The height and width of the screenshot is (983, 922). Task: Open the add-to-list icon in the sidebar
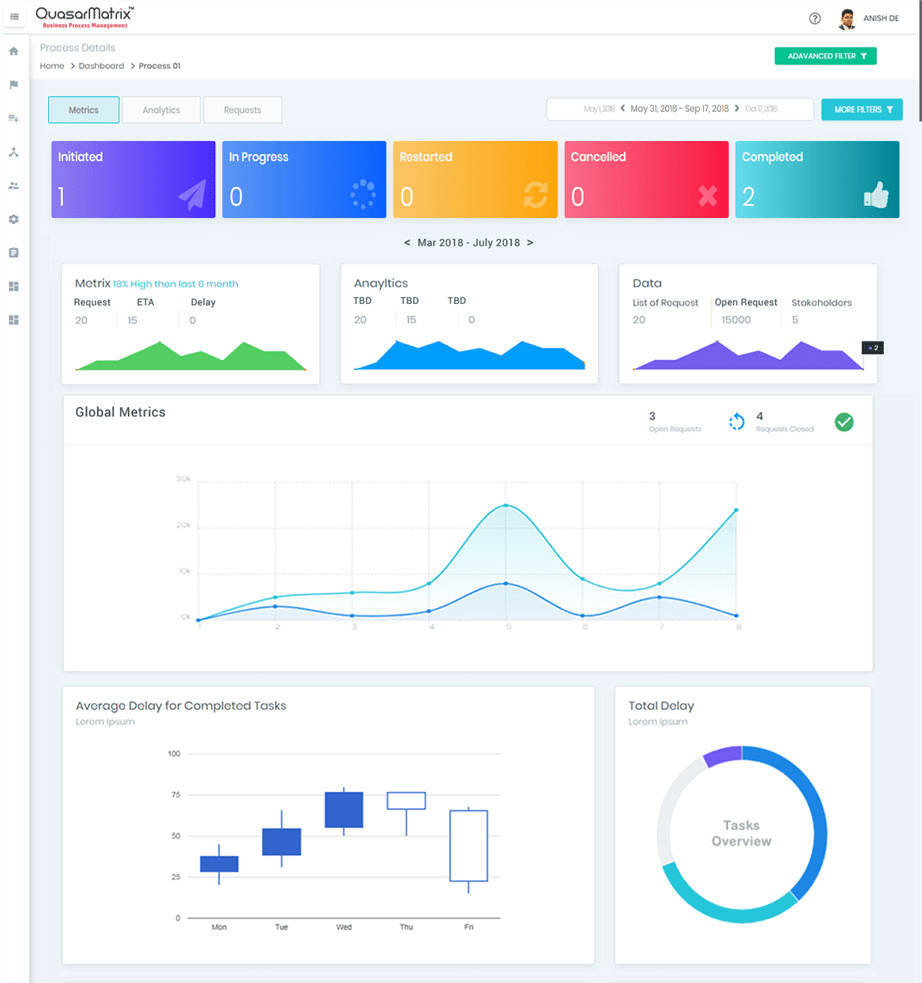tap(14, 118)
